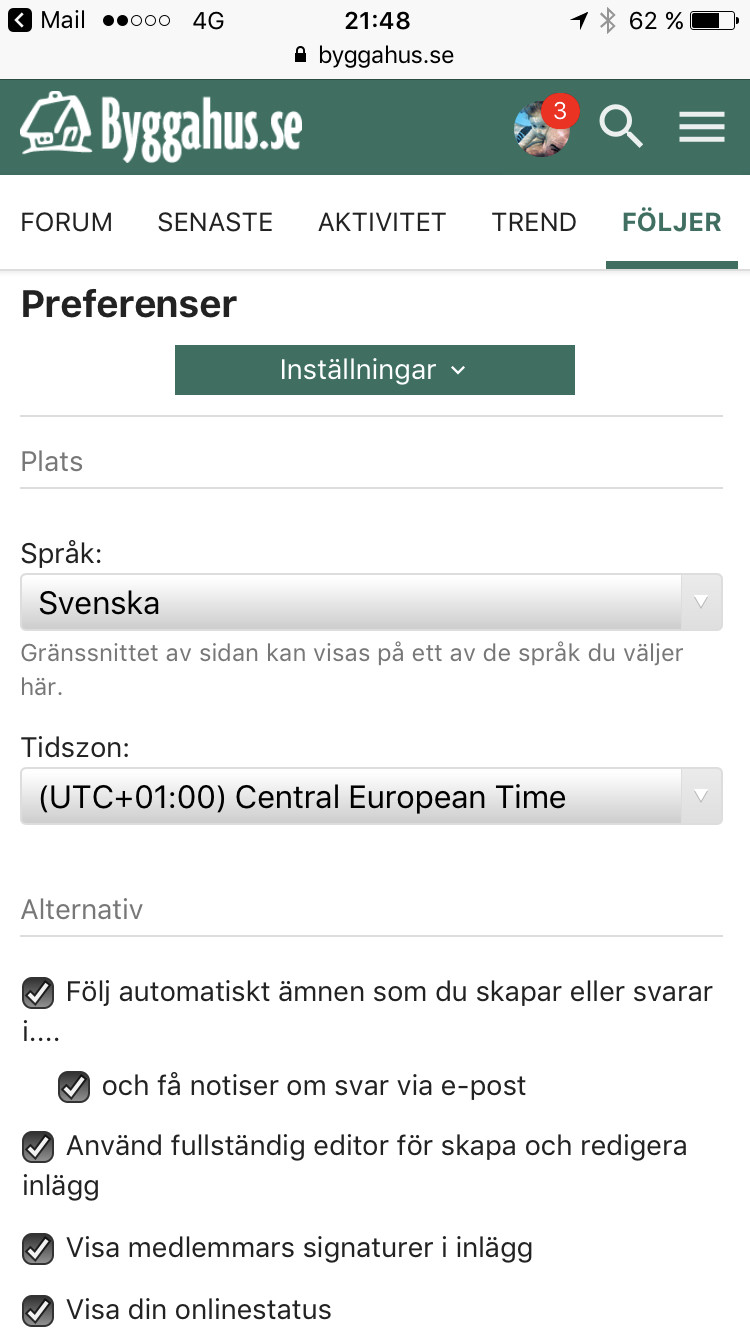
Task: Open the user profile avatar
Action: pos(538,130)
